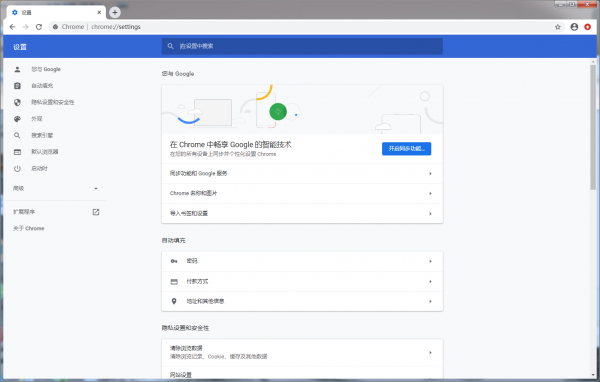600x382 pixels.
Task: Bookmark this page with the star icon
Action: 558,27
